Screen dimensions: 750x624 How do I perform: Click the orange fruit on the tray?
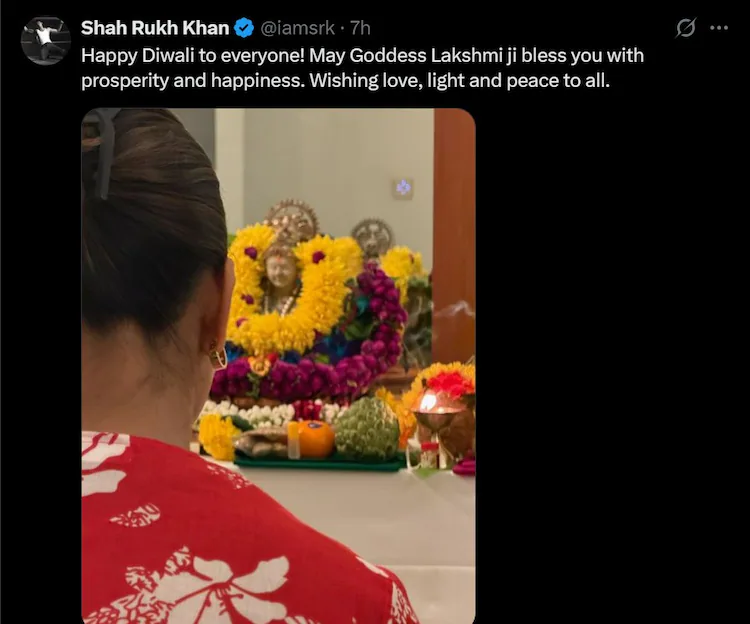pos(315,439)
